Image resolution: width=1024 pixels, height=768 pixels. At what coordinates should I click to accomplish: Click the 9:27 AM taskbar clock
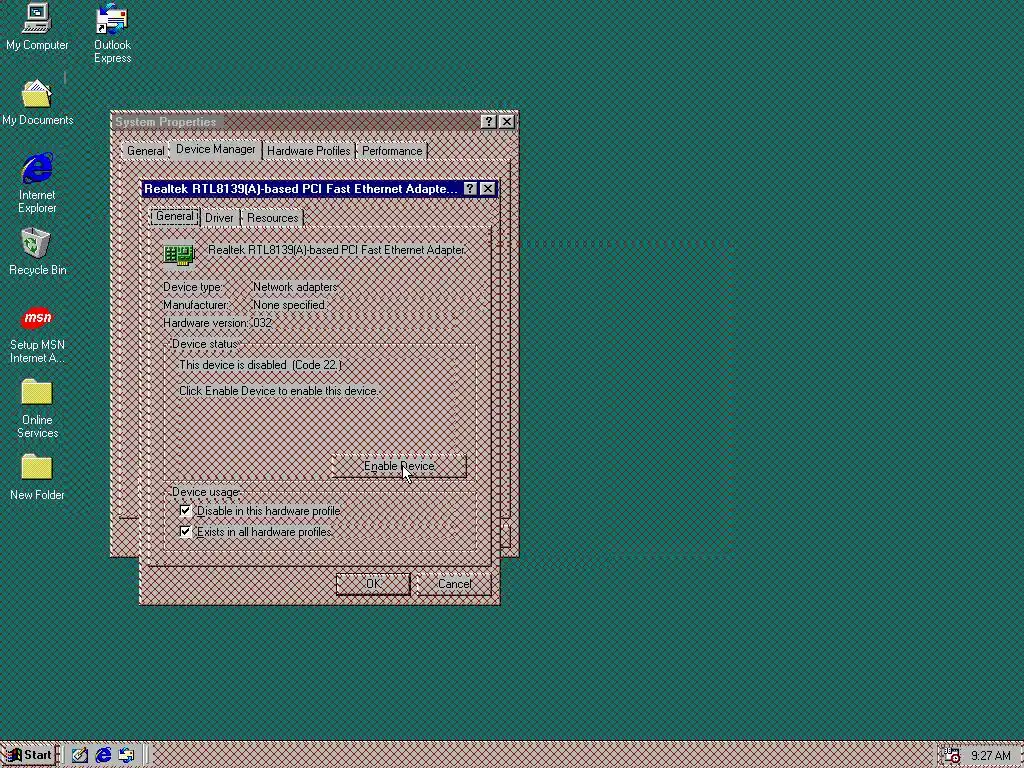click(x=991, y=756)
